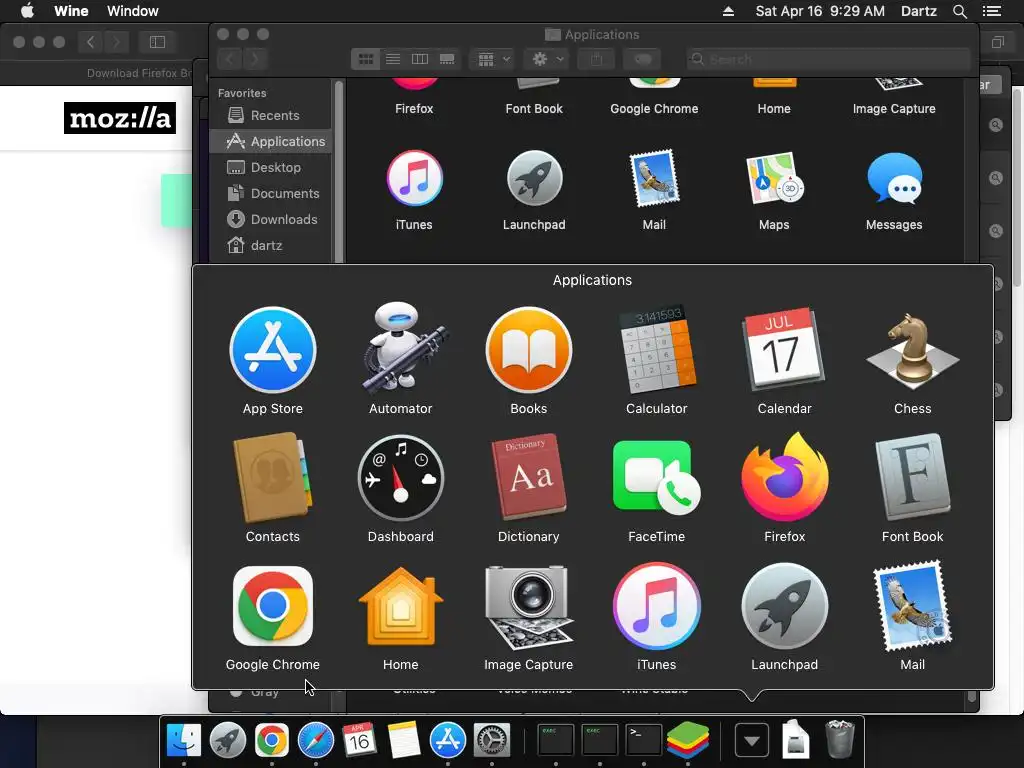The height and width of the screenshot is (768, 1024).
Task: Select Mail in the Finder window
Action: point(654,178)
